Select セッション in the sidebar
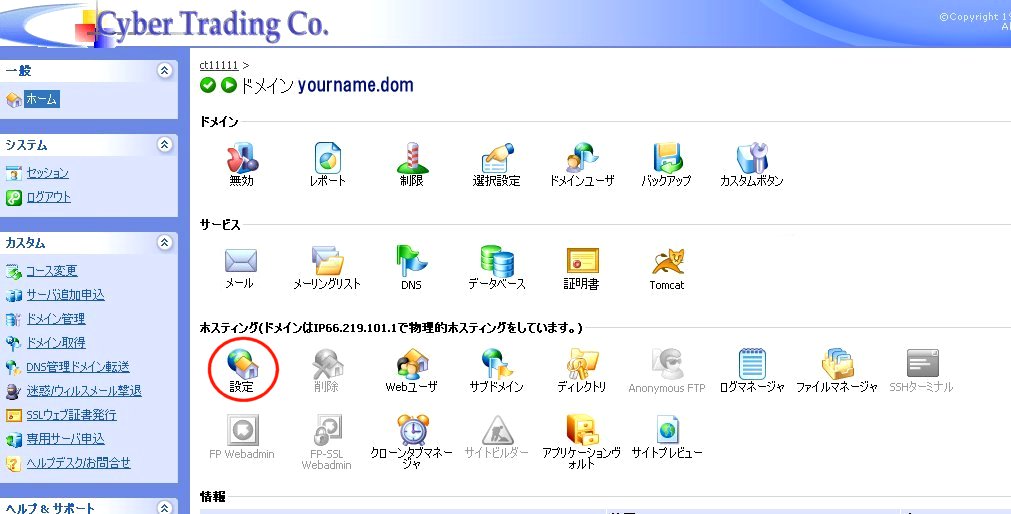This screenshot has width=1011, height=514. pyautogui.click(x=47, y=173)
